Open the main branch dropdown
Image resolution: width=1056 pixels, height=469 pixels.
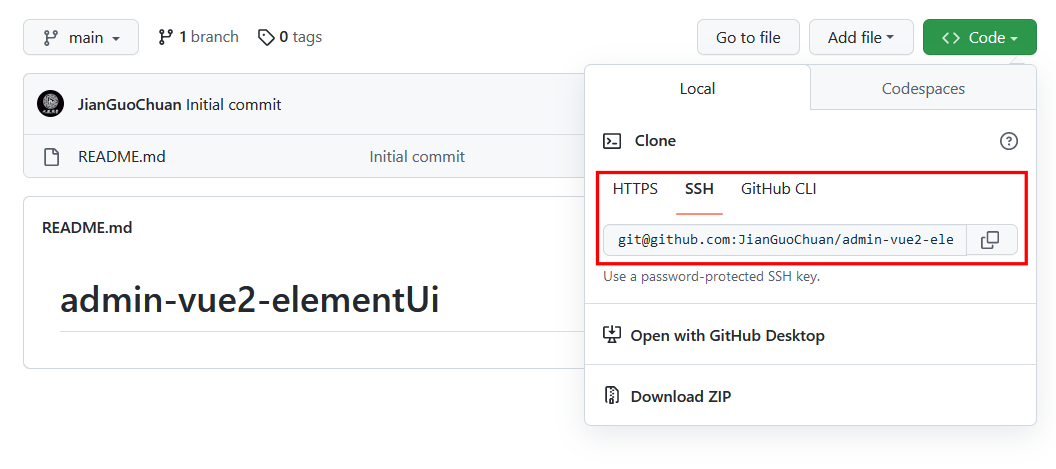point(81,37)
